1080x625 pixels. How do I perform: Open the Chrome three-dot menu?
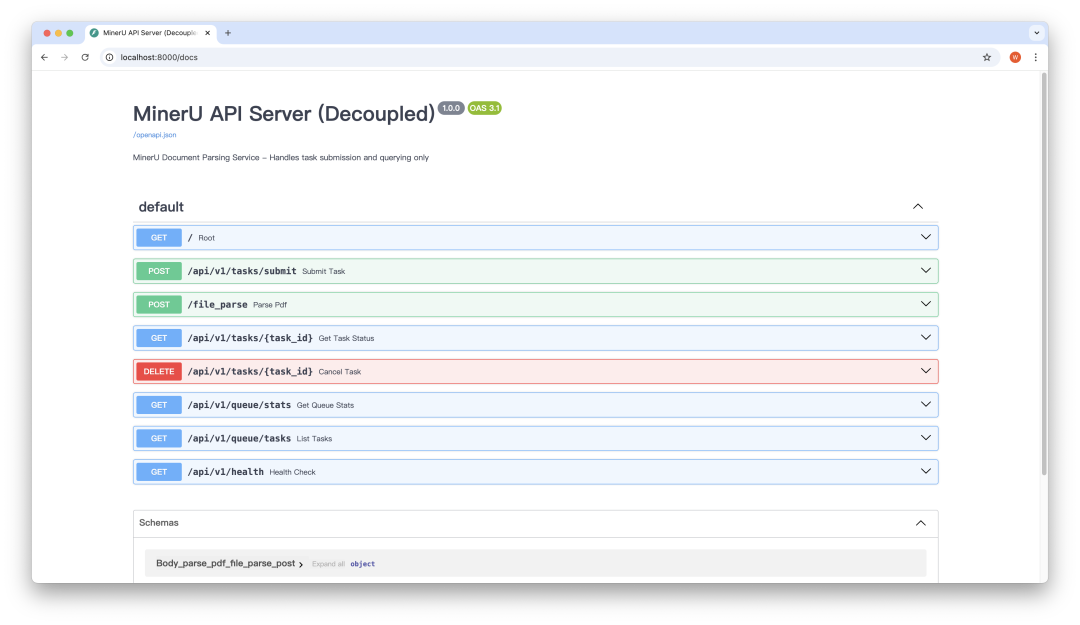[1035, 57]
